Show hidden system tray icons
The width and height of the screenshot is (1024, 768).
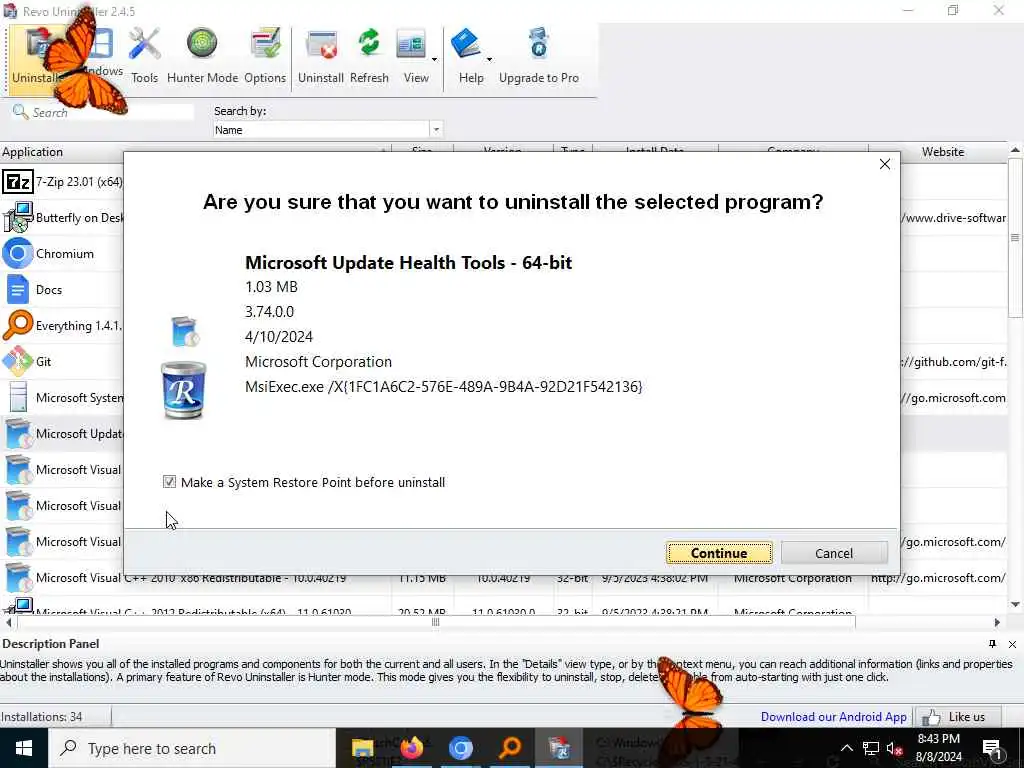point(846,748)
